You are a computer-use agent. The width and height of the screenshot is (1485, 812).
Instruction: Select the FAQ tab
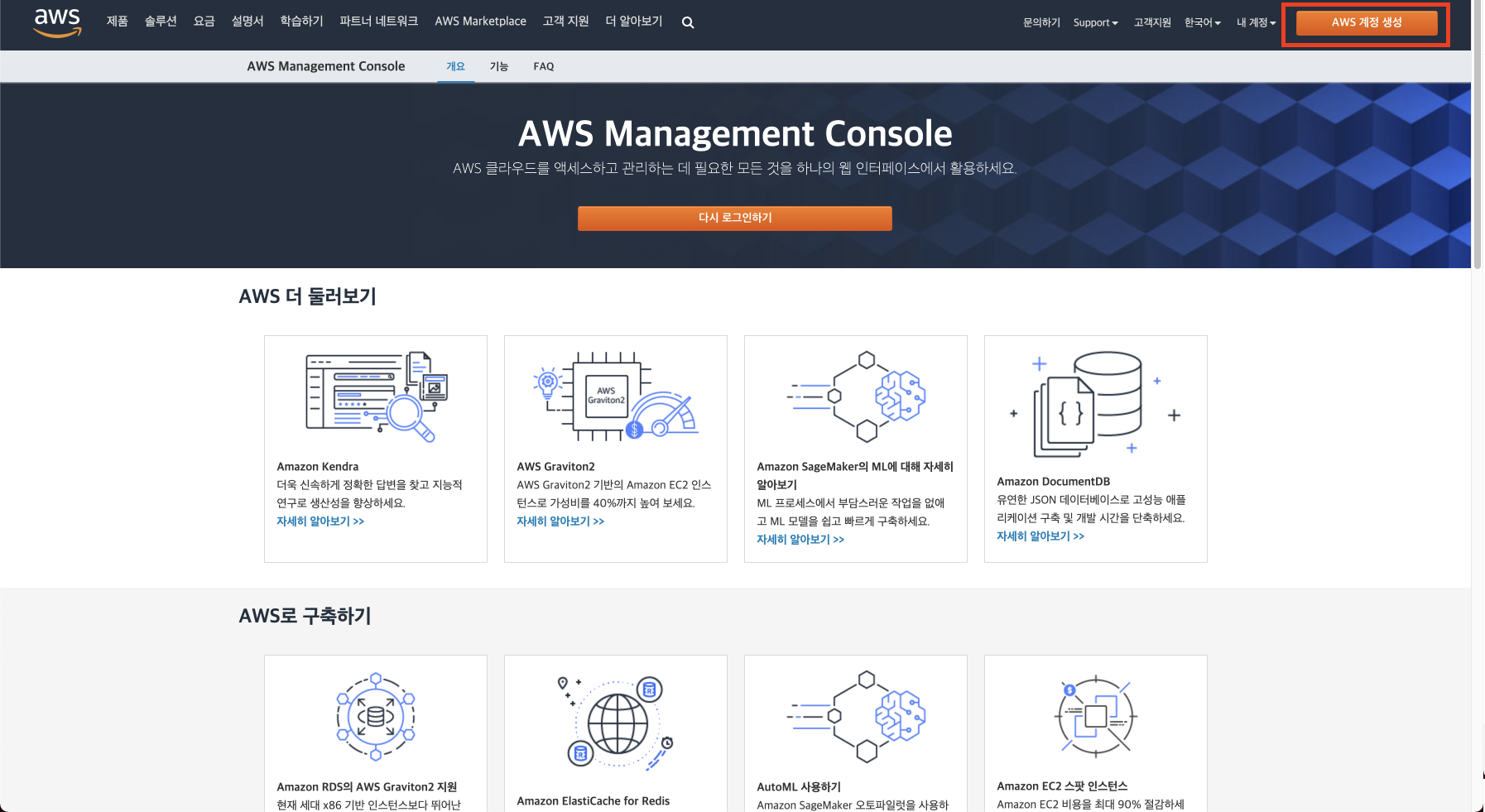(x=544, y=66)
